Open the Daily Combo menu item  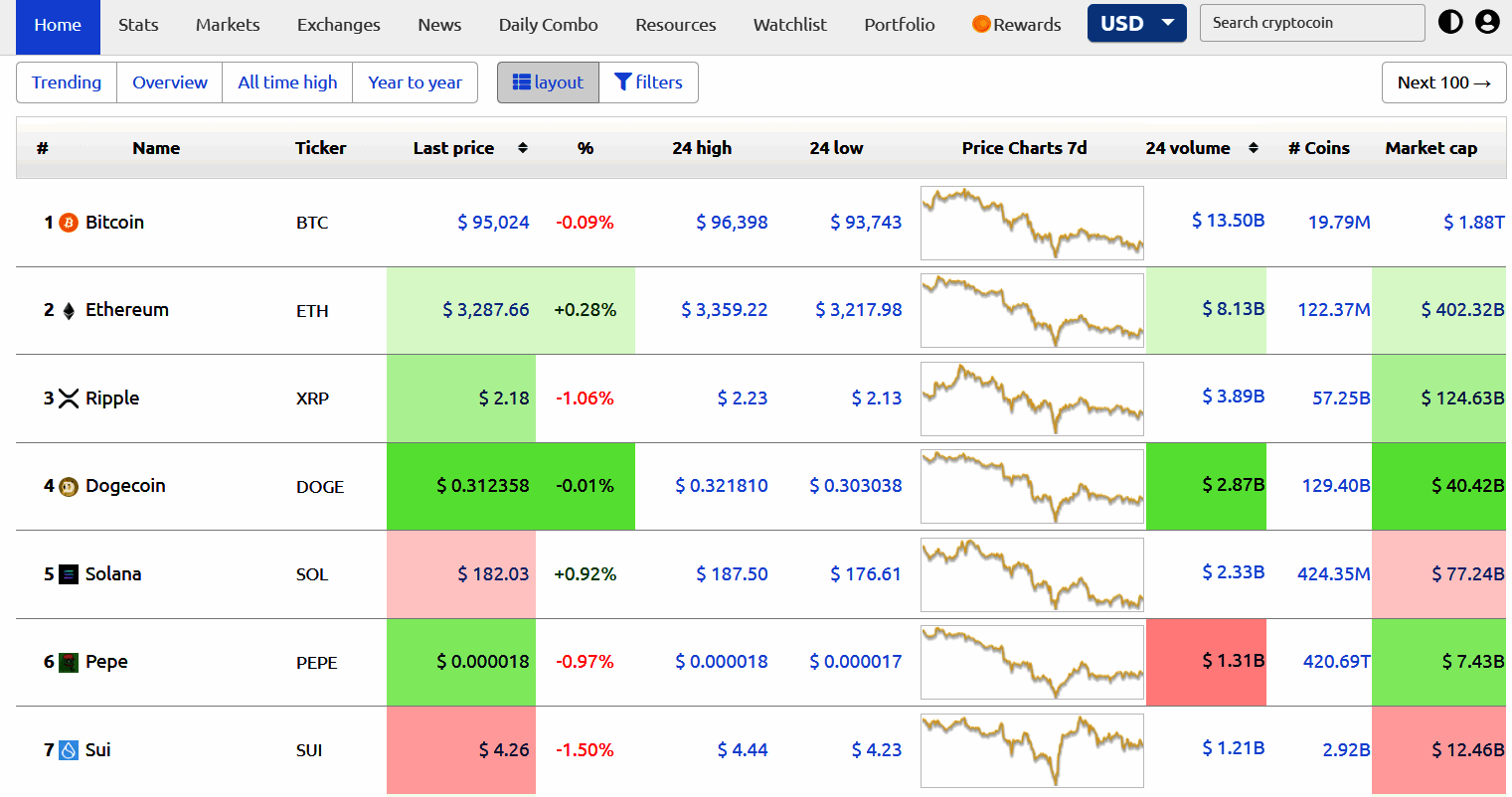pyautogui.click(x=548, y=25)
